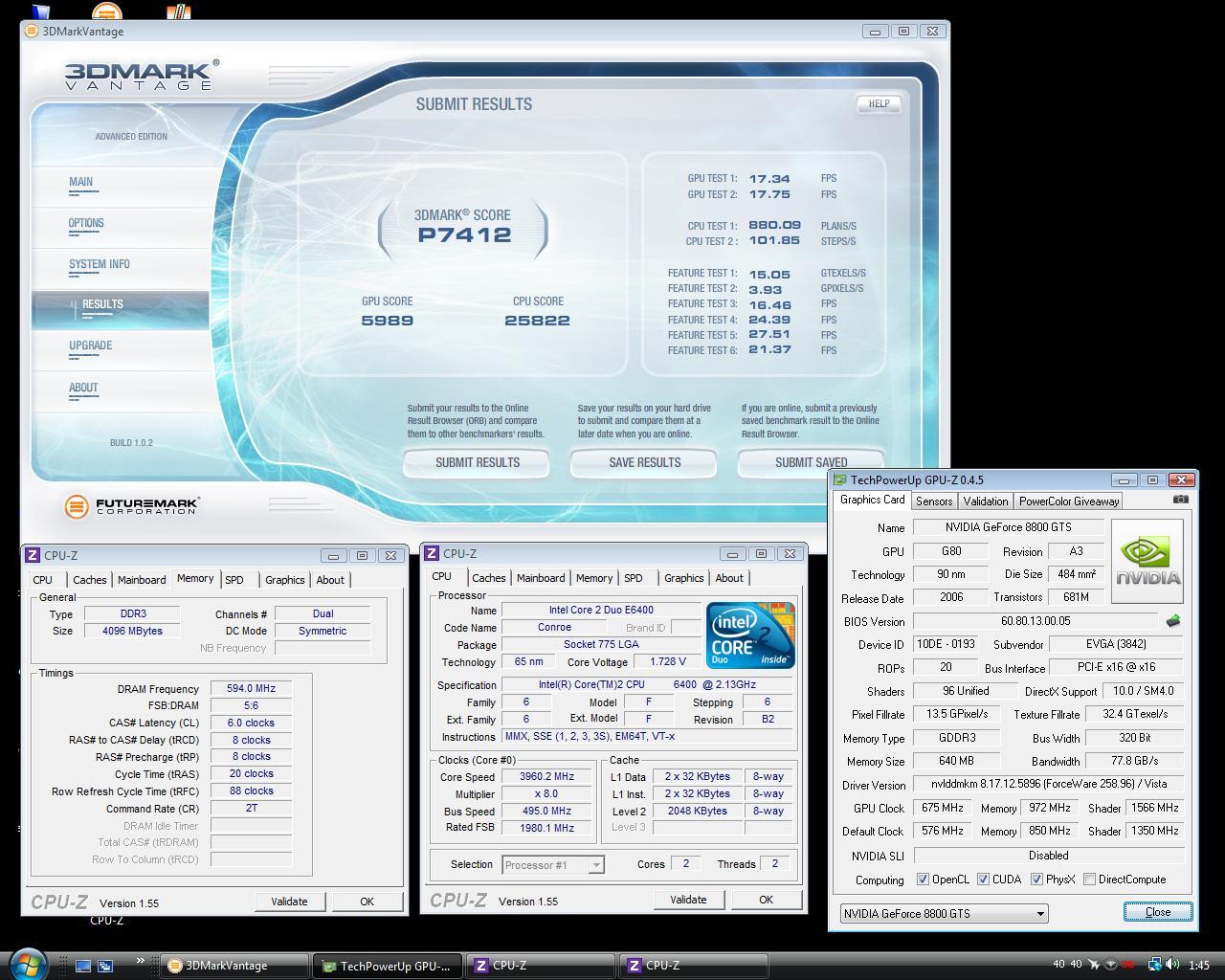Click OK in CPU-Z processor window
The height and width of the screenshot is (980, 1225).
(x=766, y=900)
